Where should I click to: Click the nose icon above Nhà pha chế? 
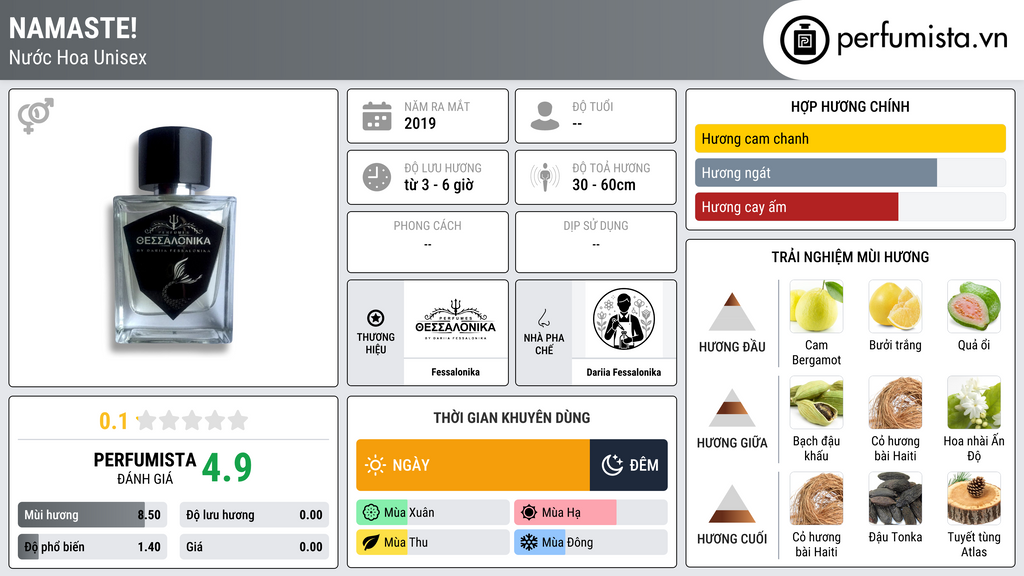(543, 318)
